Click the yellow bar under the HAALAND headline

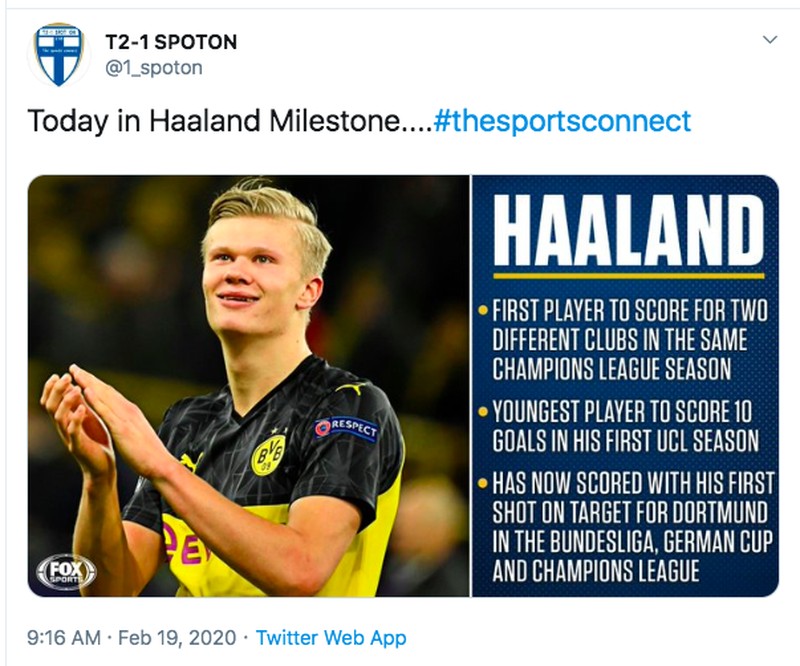coord(628,275)
